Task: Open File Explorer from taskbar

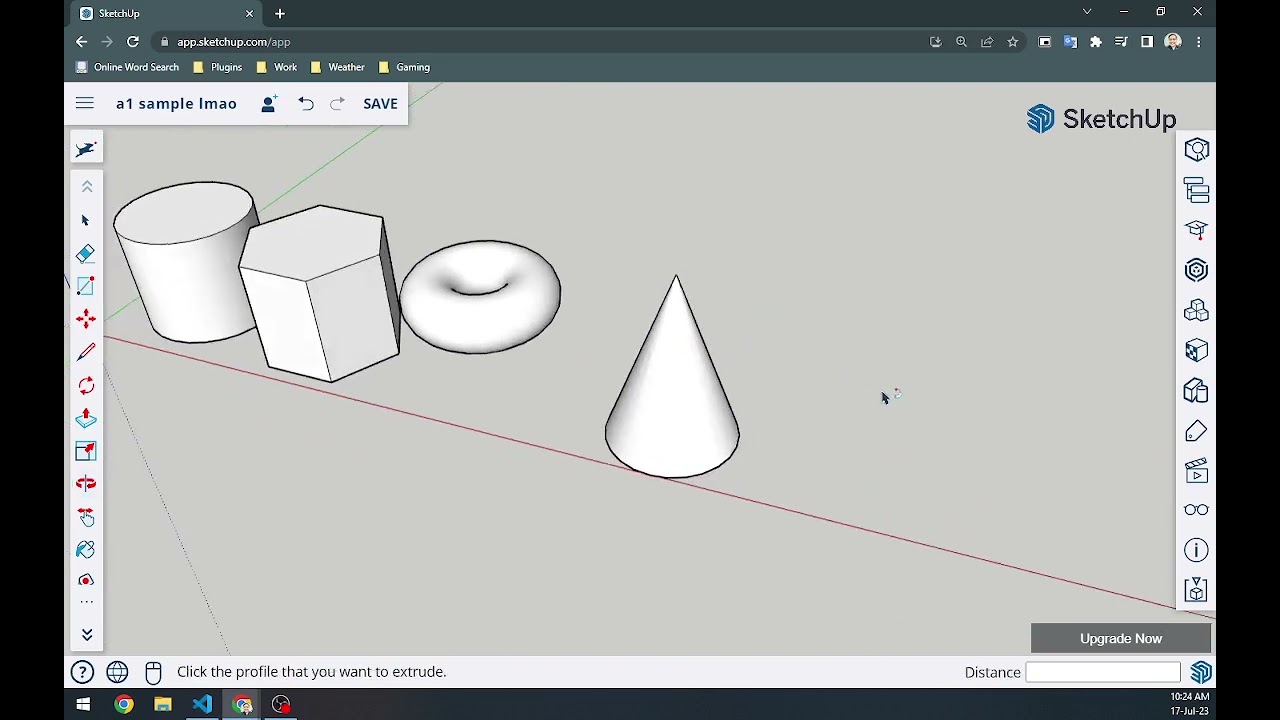Action: pyautogui.click(x=162, y=704)
